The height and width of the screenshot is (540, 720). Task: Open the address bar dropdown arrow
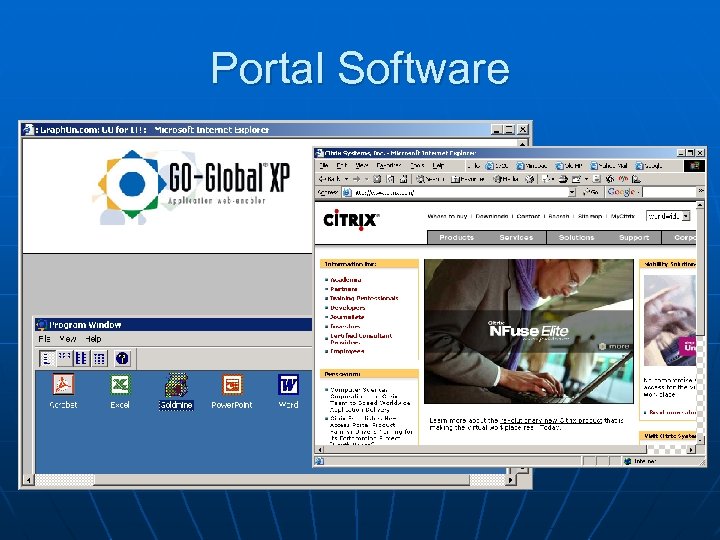(x=572, y=192)
